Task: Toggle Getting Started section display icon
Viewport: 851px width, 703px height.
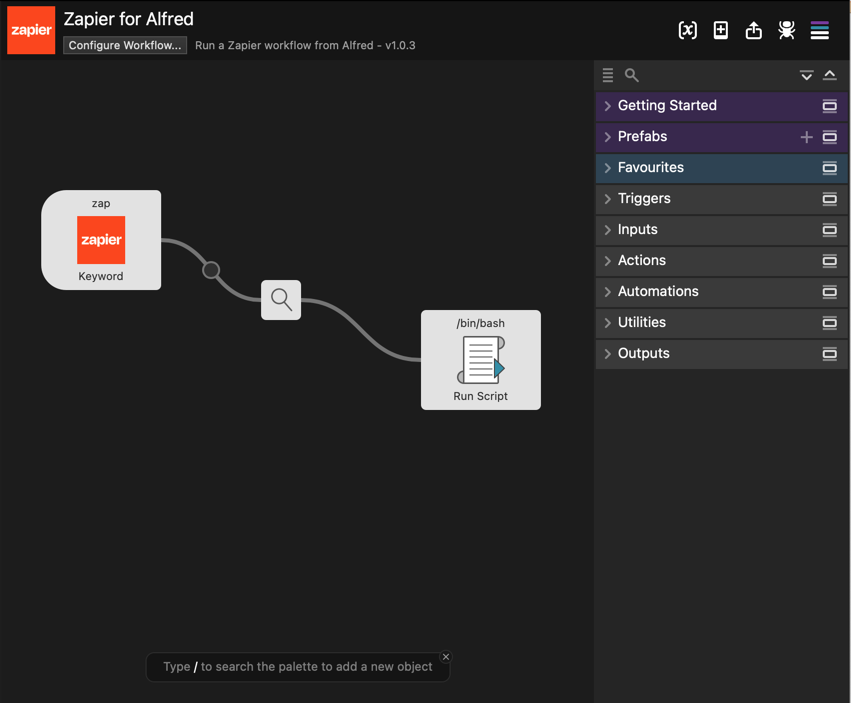Action: click(x=830, y=106)
